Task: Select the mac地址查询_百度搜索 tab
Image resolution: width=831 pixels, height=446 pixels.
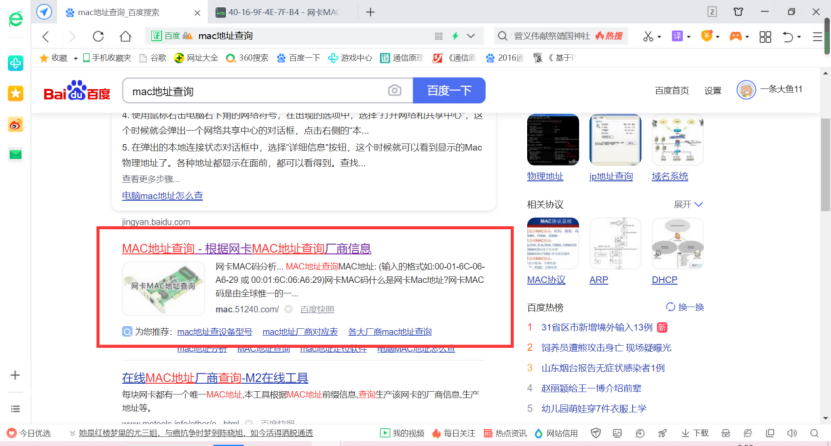Action: tap(118, 12)
